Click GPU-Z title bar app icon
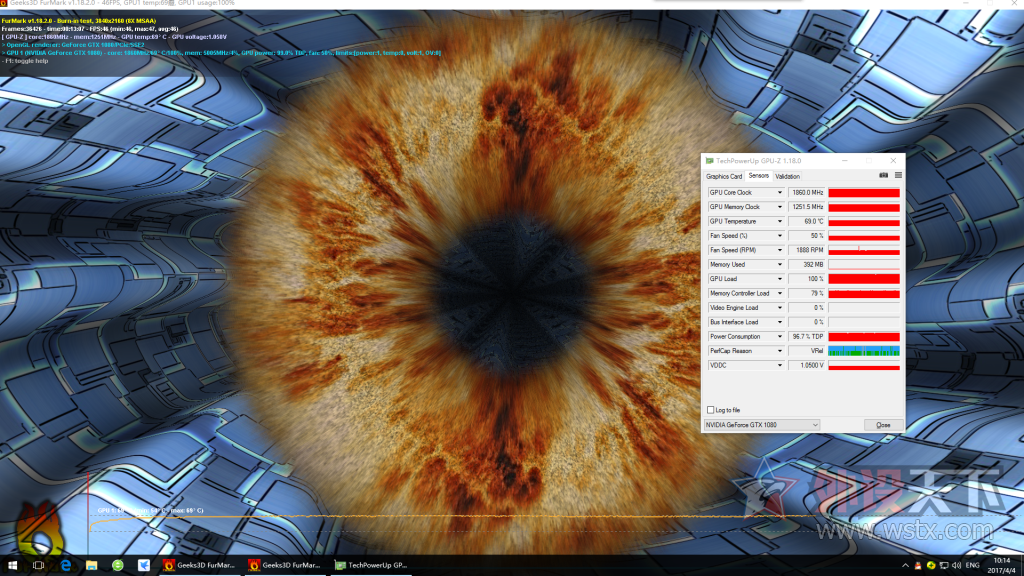 (x=709, y=161)
